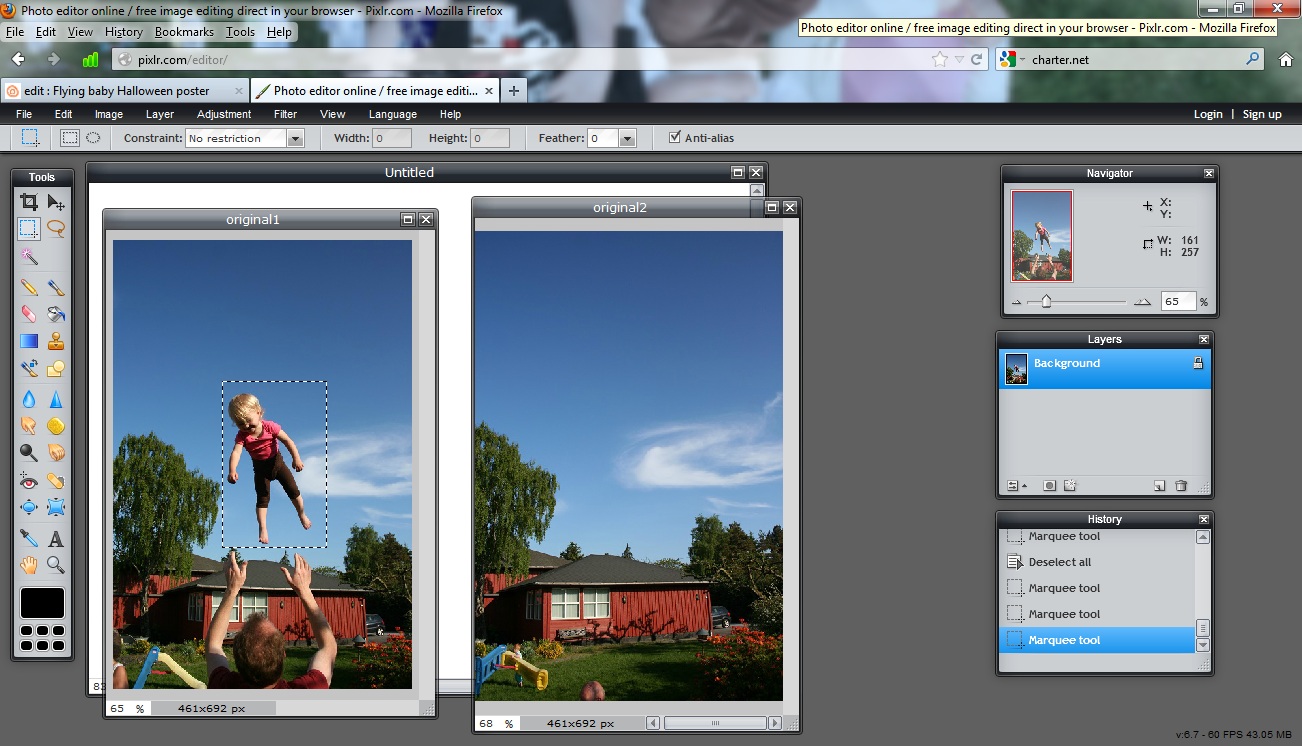The width and height of the screenshot is (1302, 746).
Task: Select the Clone Stamp tool
Action: [56, 341]
